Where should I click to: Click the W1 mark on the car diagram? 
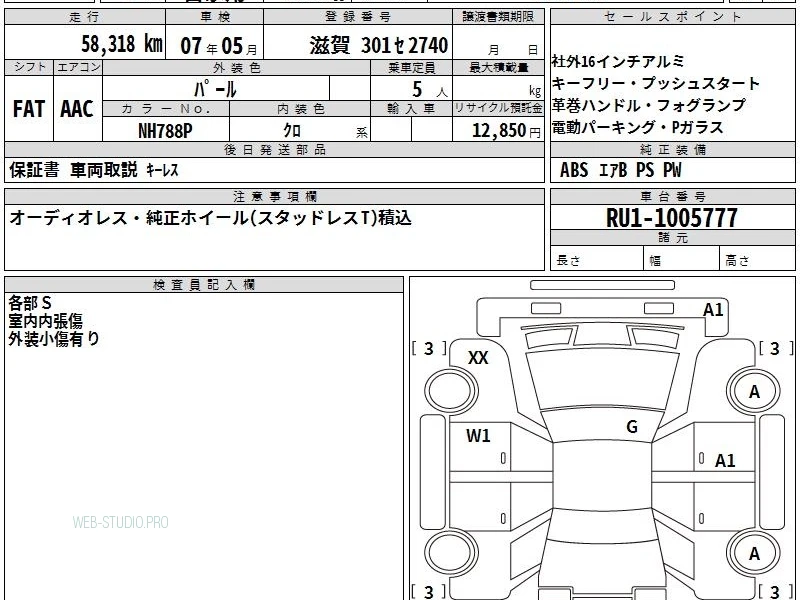tap(478, 436)
